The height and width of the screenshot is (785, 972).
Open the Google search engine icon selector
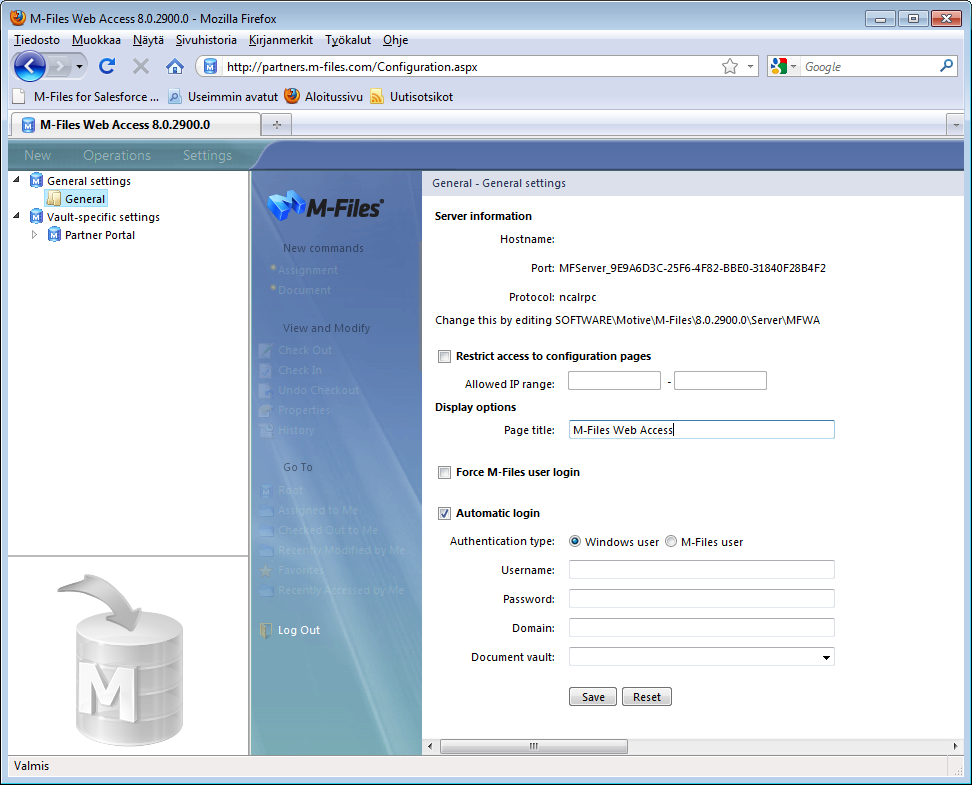point(783,66)
